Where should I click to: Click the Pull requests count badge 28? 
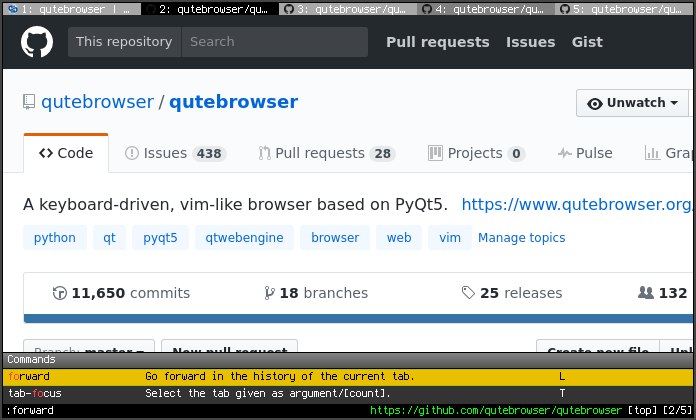(383, 154)
